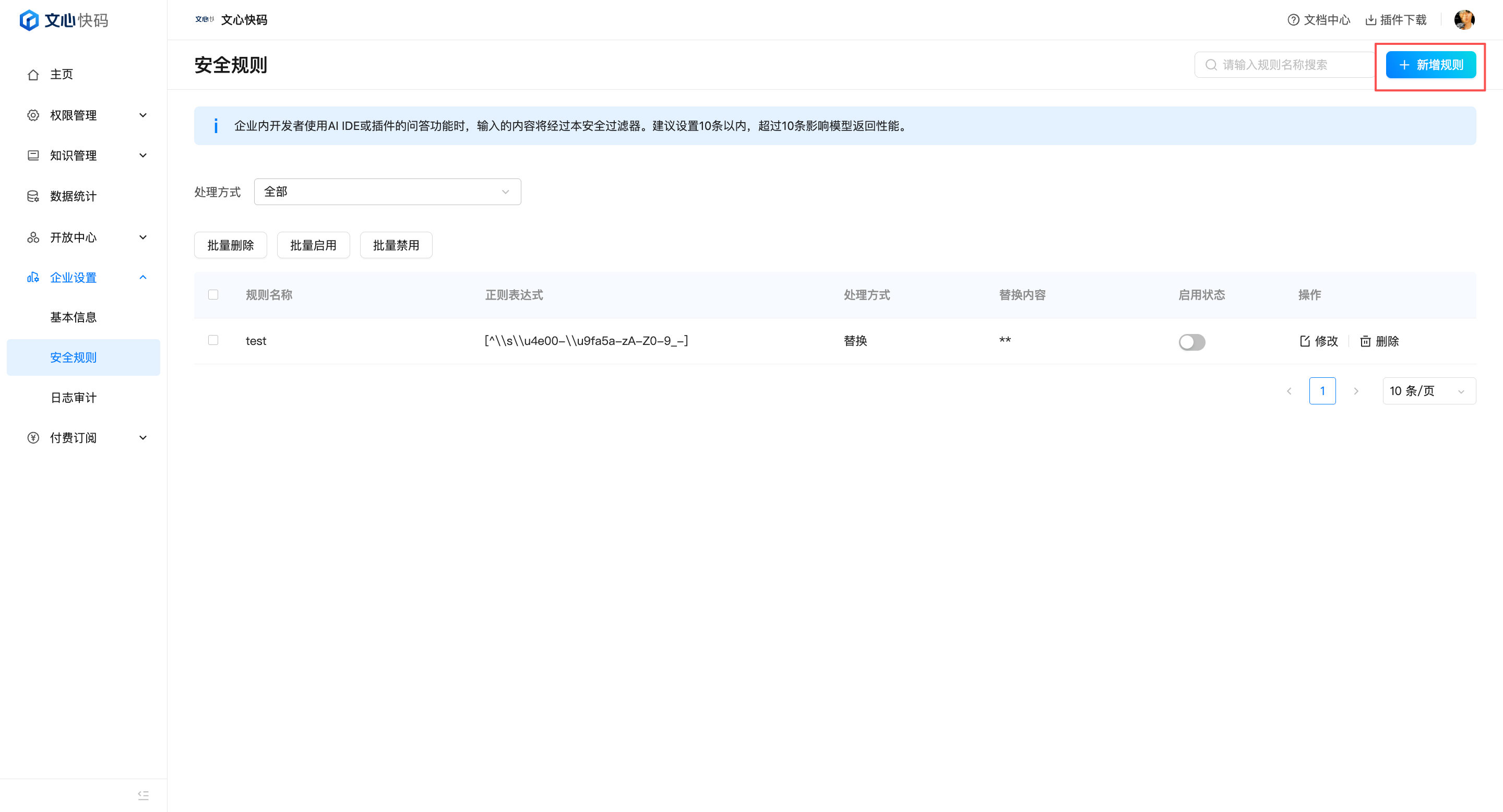Click the user avatar picture
The image size is (1503, 812).
pyautogui.click(x=1464, y=20)
